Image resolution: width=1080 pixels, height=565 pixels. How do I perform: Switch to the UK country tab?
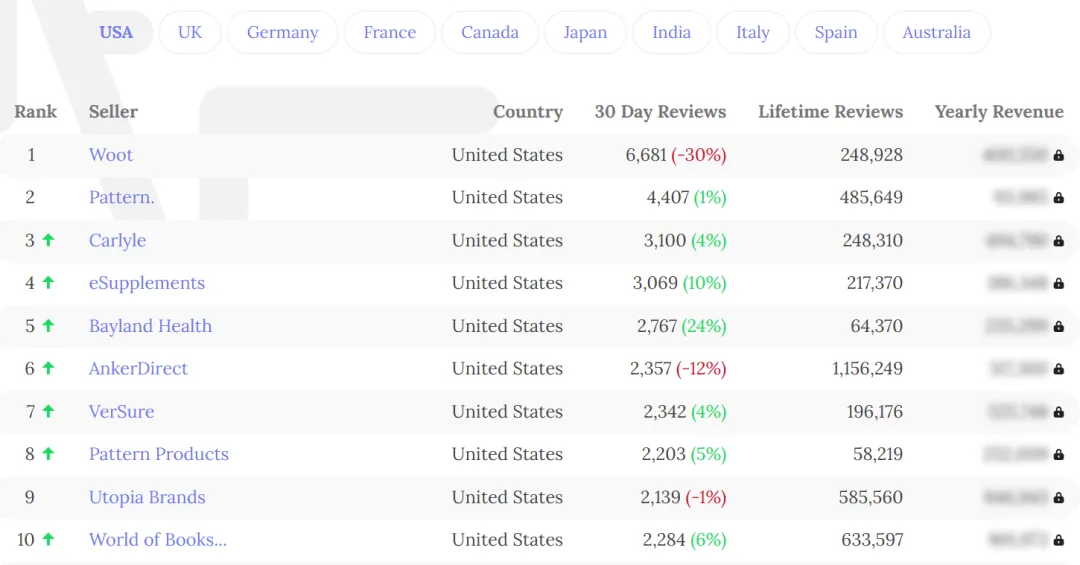(x=190, y=32)
